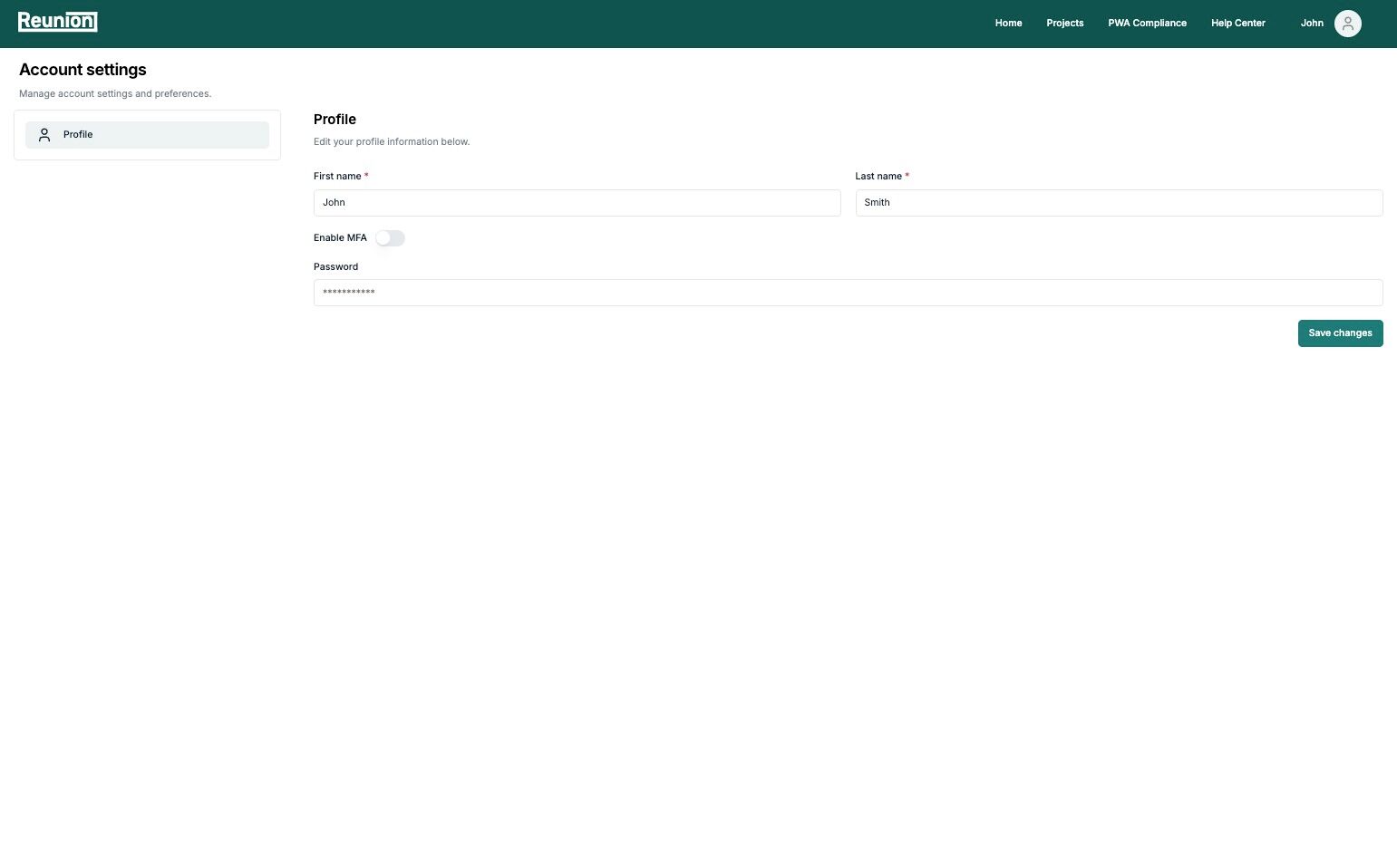Viewport: 1397px width, 868px height.
Task: Click 'Manage account settings and preferences.' text
Action: 115,94
